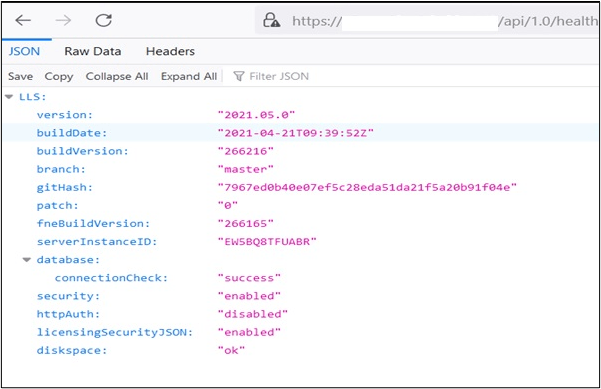
Task: Click the patch value "0"
Action: (x=228, y=205)
